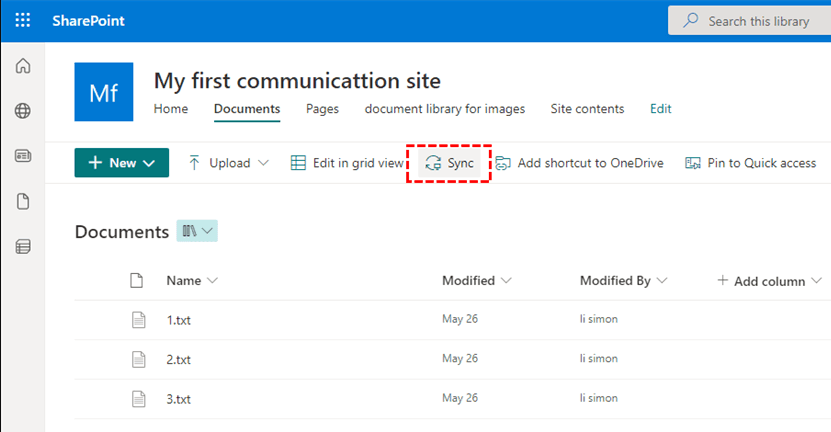
Task: Open the Documents view switcher dropdown
Action: click(x=198, y=232)
